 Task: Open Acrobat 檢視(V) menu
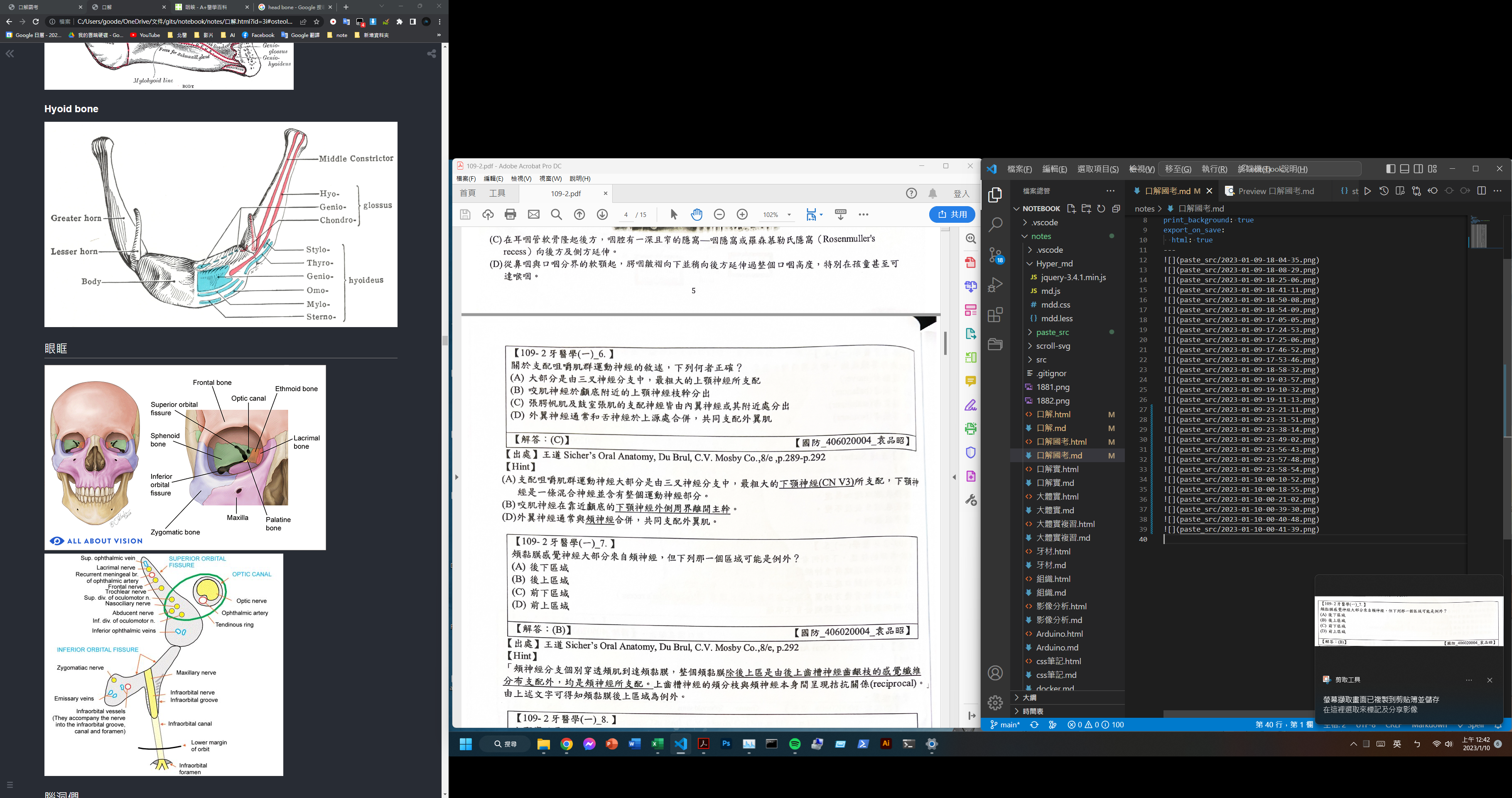coord(520,178)
